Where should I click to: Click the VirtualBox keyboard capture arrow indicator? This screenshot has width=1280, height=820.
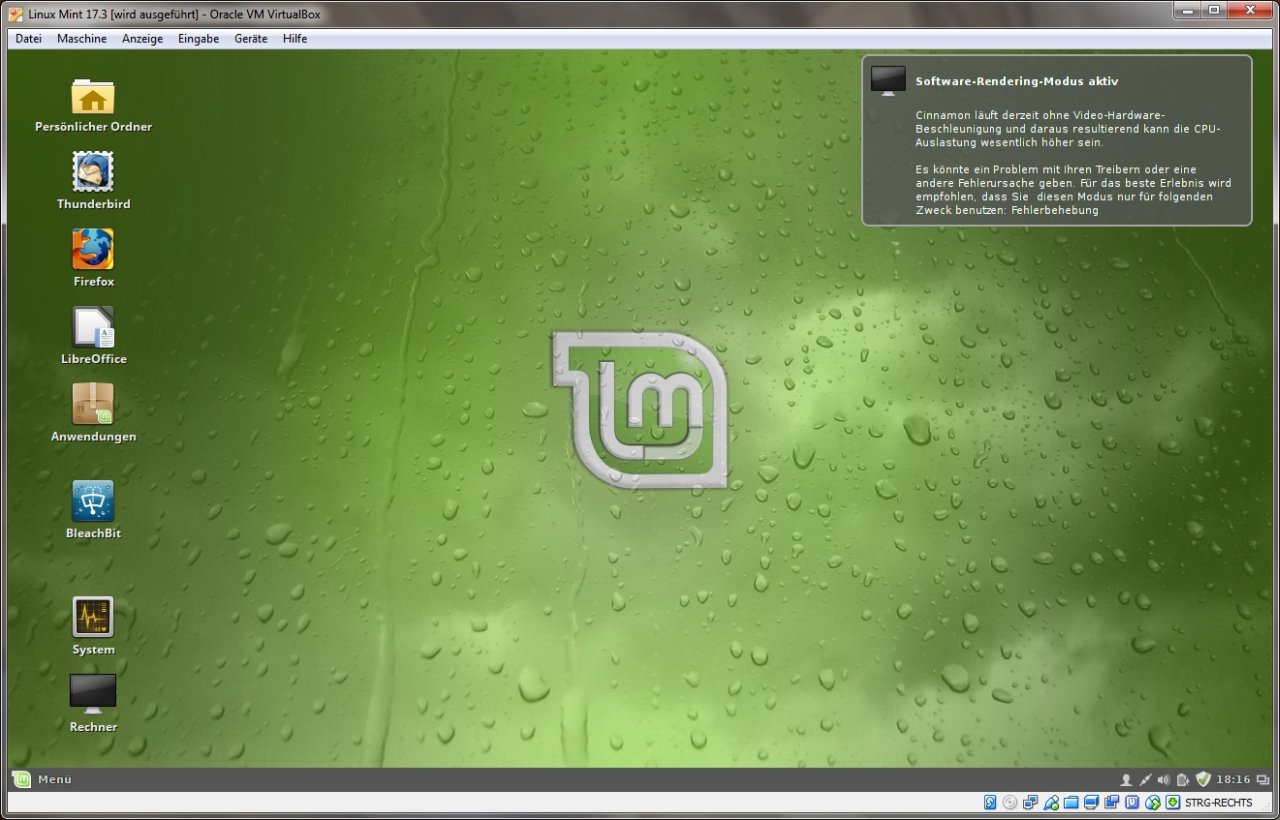click(x=1173, y=802)
